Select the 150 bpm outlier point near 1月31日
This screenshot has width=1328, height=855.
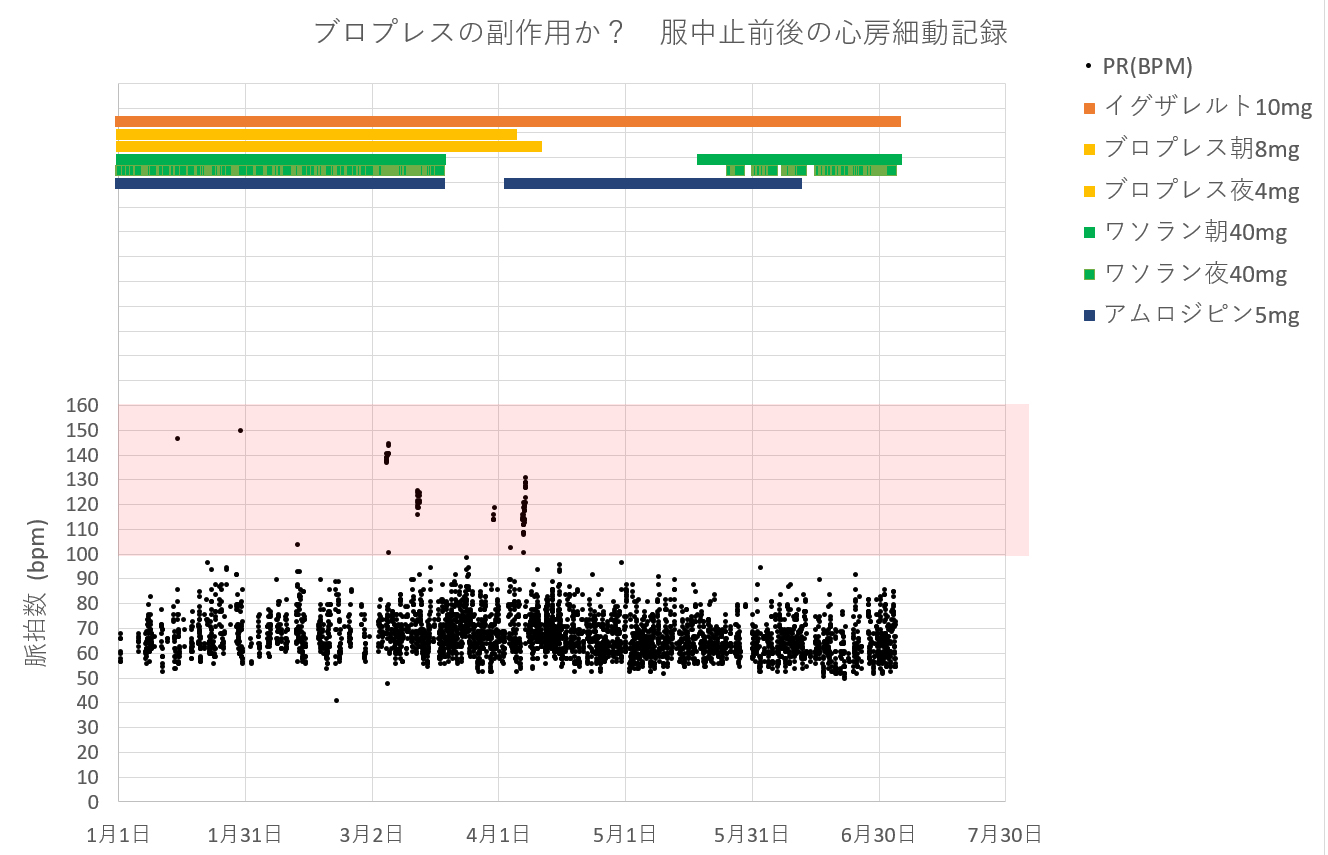[x=241, y=430]
